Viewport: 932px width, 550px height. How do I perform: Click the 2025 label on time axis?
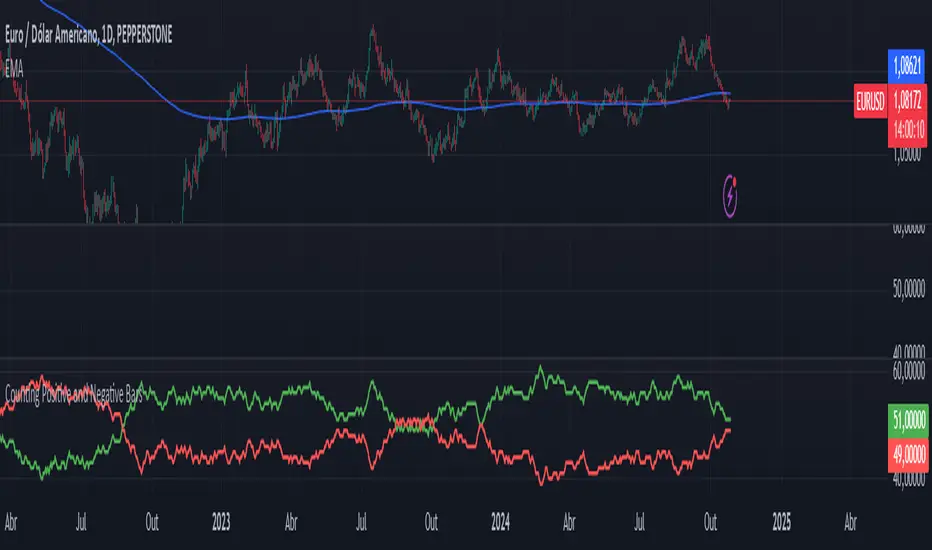(781, 522)
